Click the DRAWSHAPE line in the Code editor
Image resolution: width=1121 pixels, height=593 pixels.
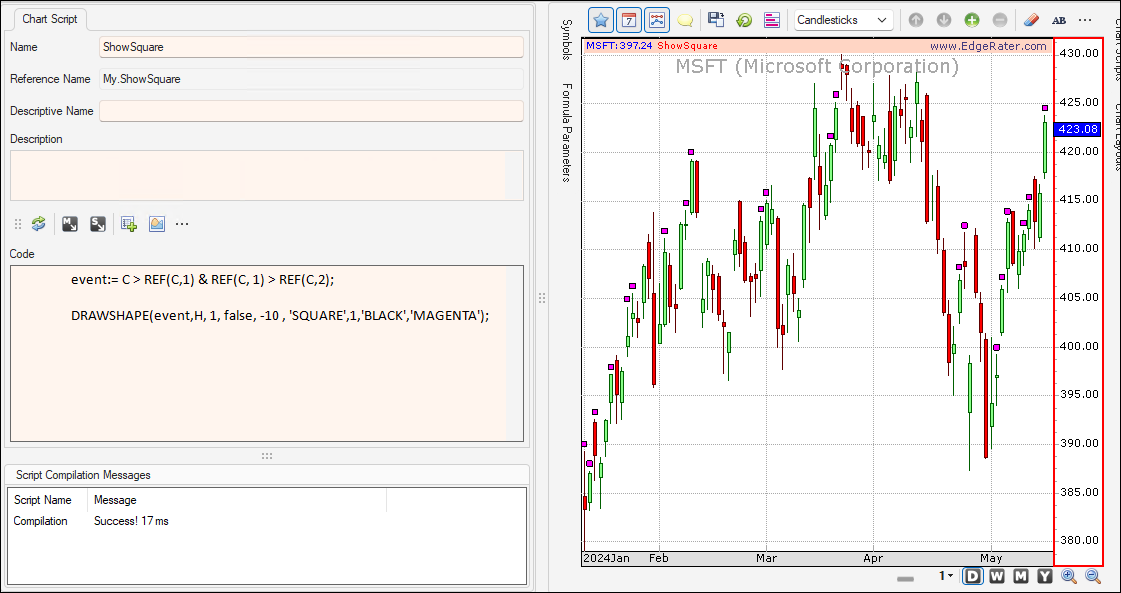[x=280, y=315]
